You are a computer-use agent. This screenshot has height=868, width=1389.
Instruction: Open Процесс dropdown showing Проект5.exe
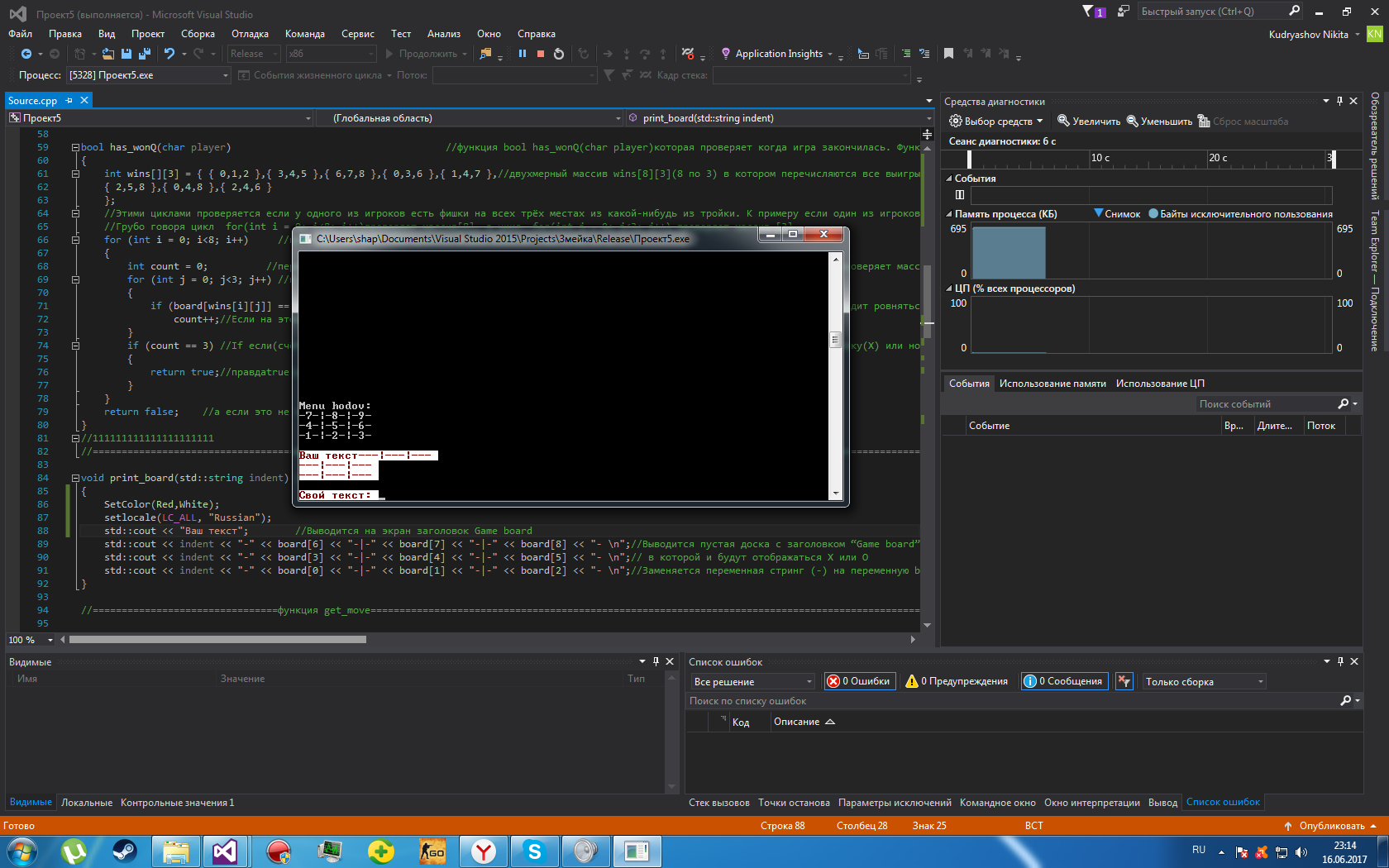tap(148, 75)
